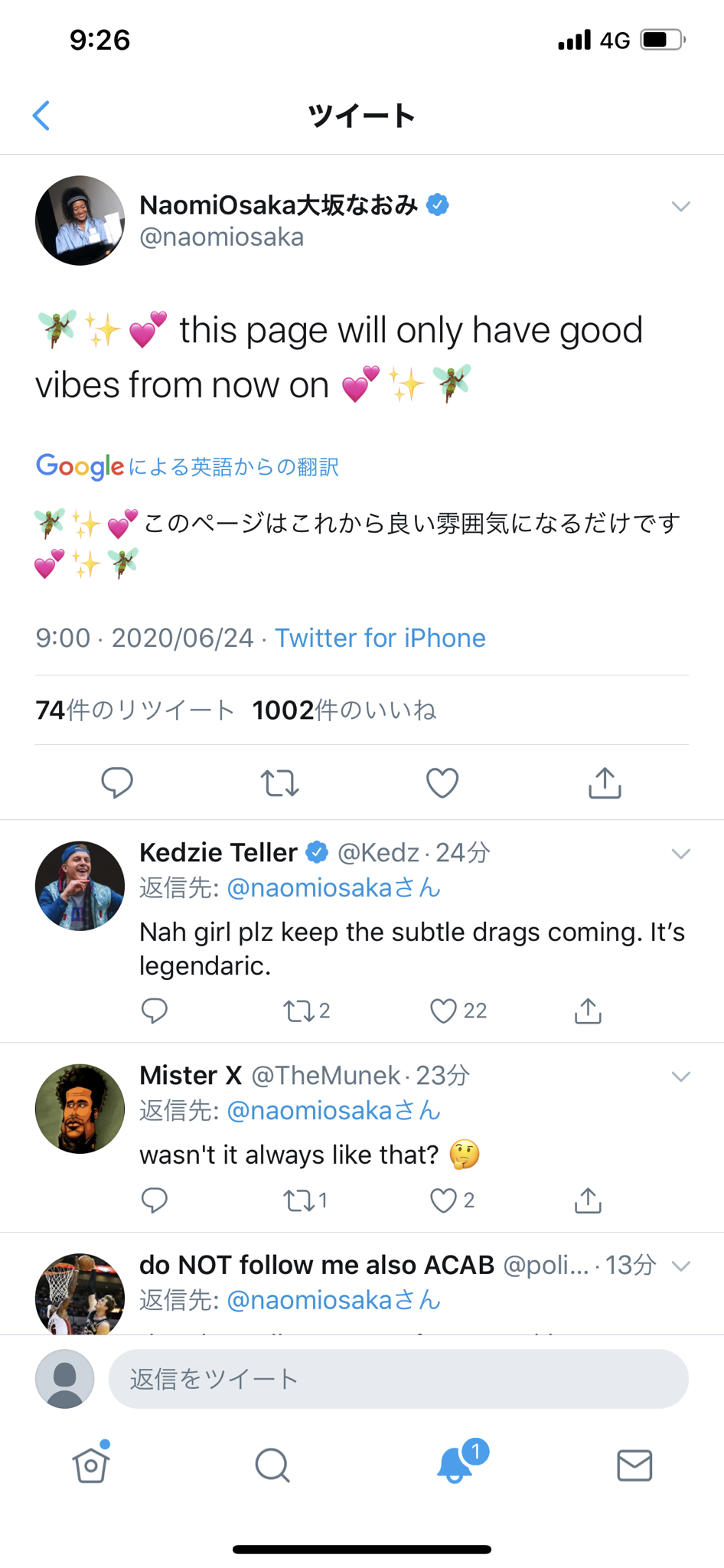
Task: Go to the Home tab
Action: point(91,1465)
